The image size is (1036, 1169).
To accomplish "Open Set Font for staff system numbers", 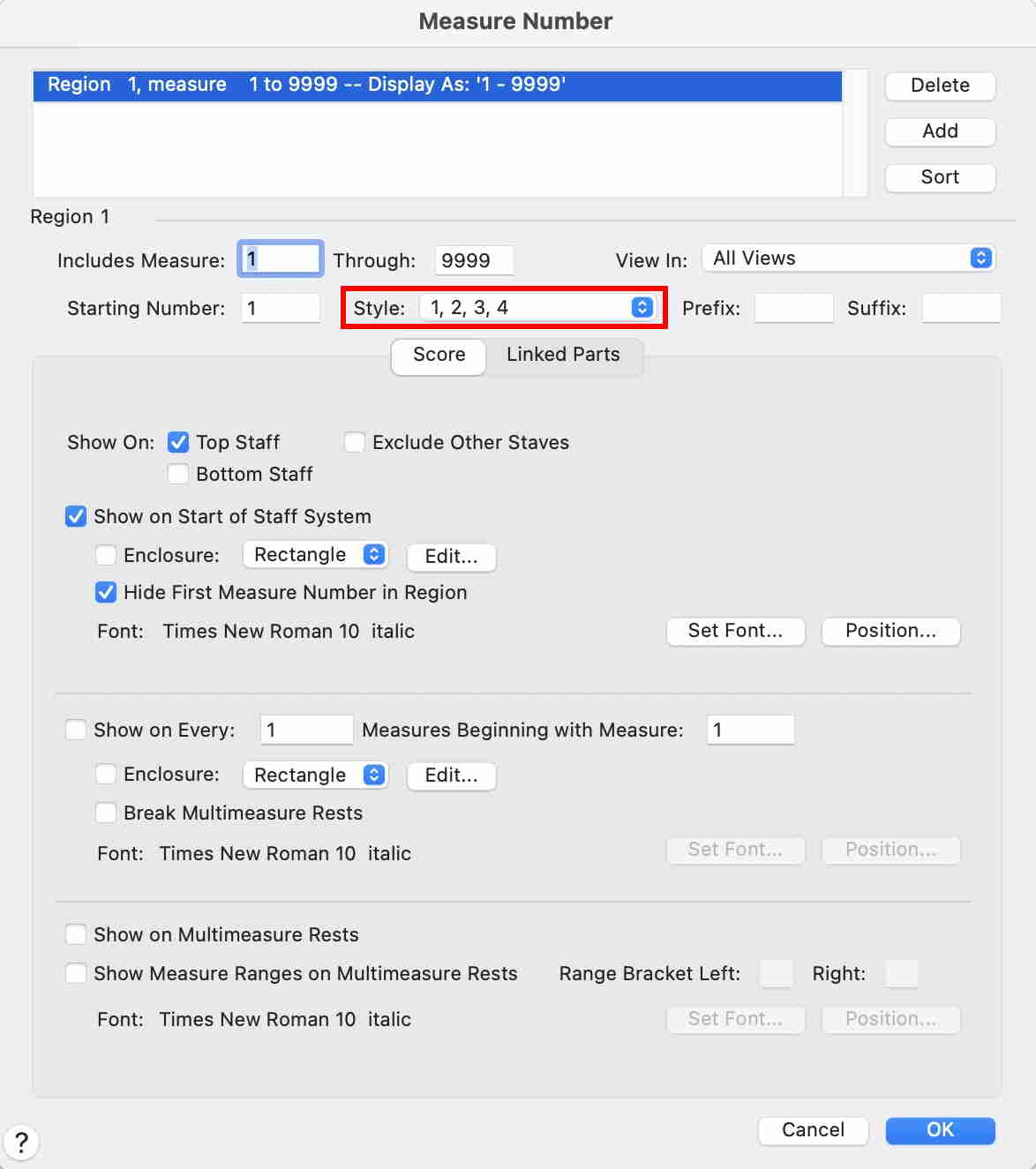I will (x=735, y=631).
